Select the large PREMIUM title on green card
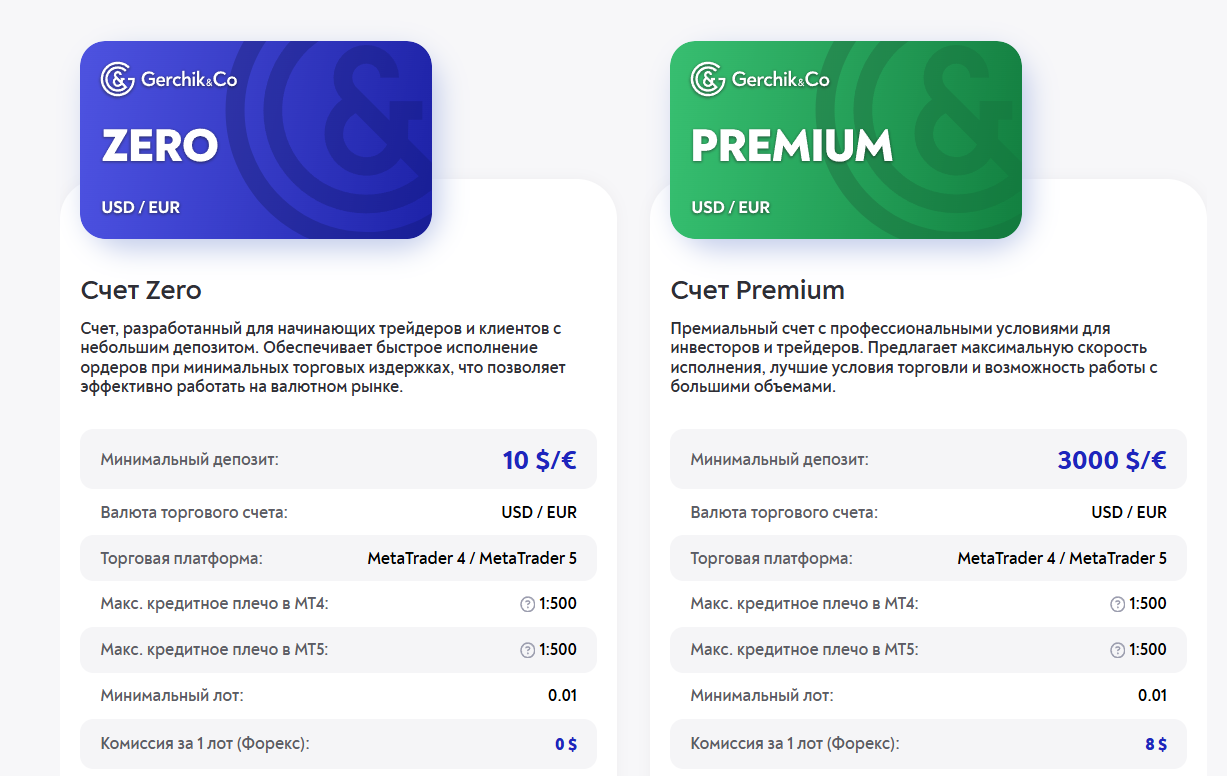Screen dimensions: 1227x776 [x=792, y=146]
